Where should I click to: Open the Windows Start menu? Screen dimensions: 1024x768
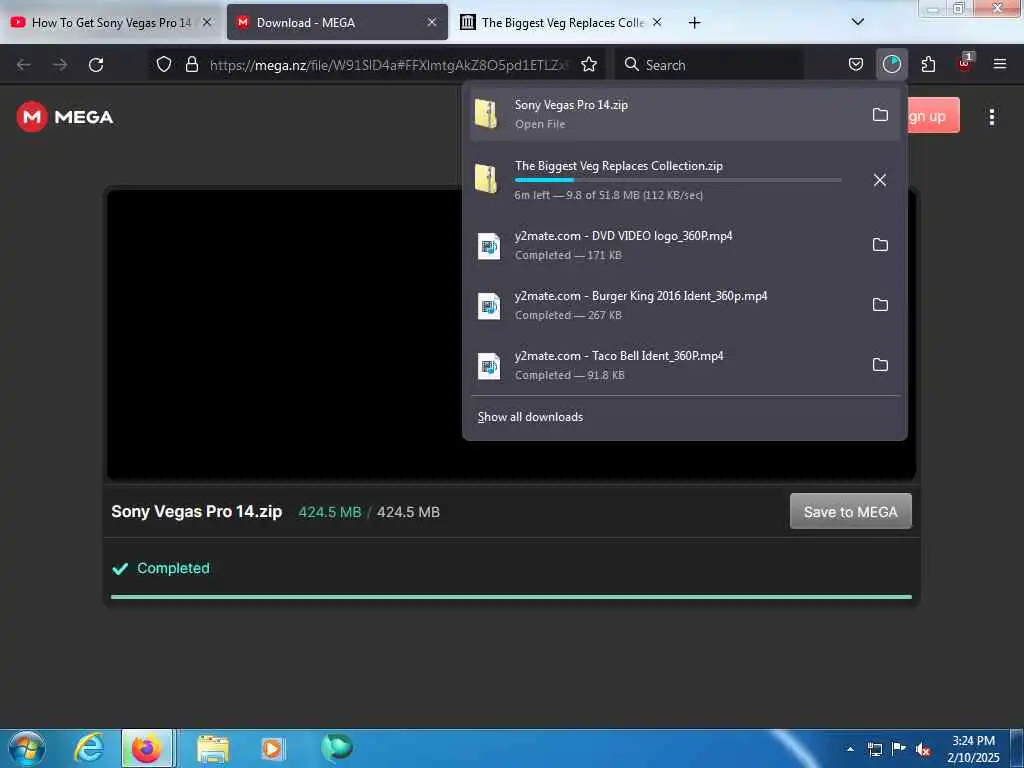[27, 748]
